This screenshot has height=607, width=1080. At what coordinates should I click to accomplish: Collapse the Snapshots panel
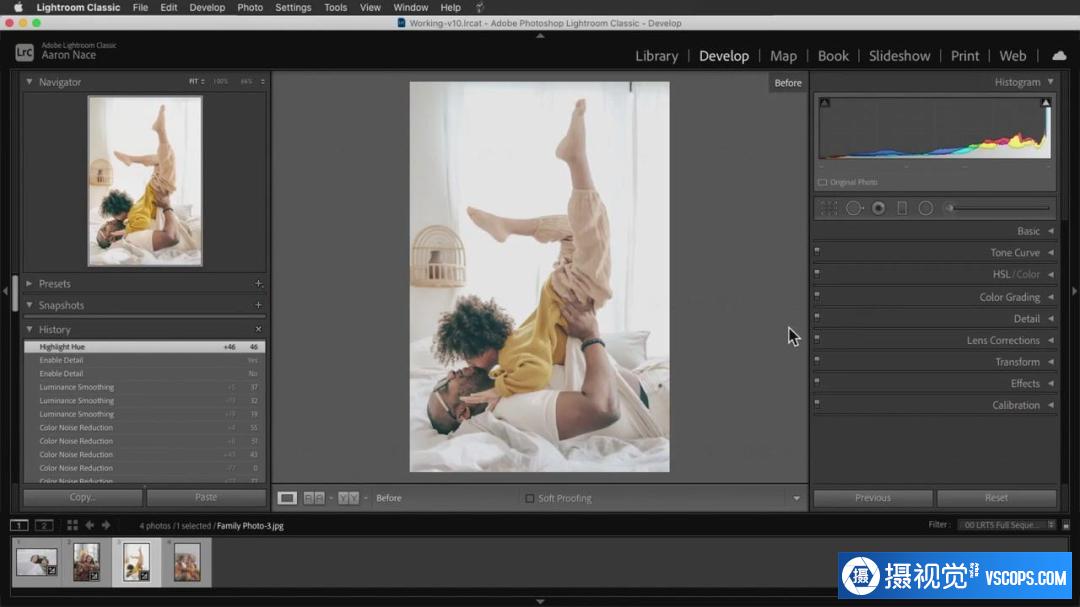click(x=29, y=305)
